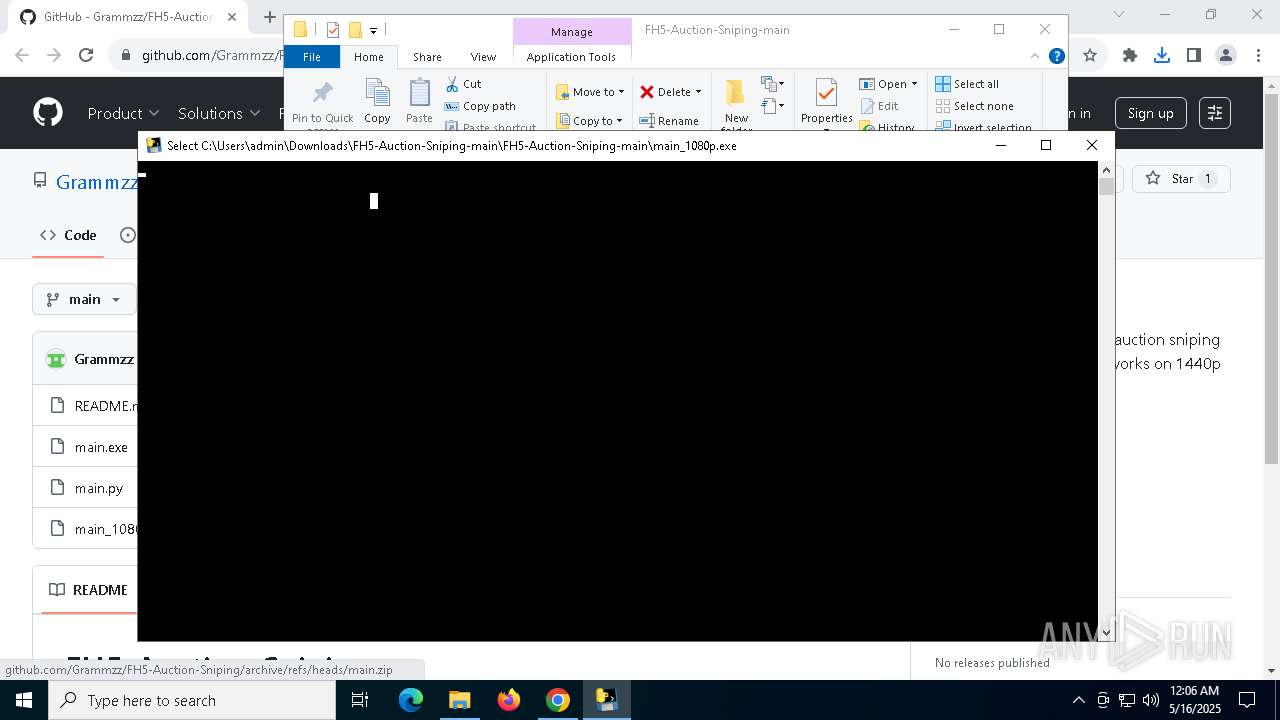Open file Properties in Explorer ribbon
Screen dimensions: 1280x720
tap(826, 102)
